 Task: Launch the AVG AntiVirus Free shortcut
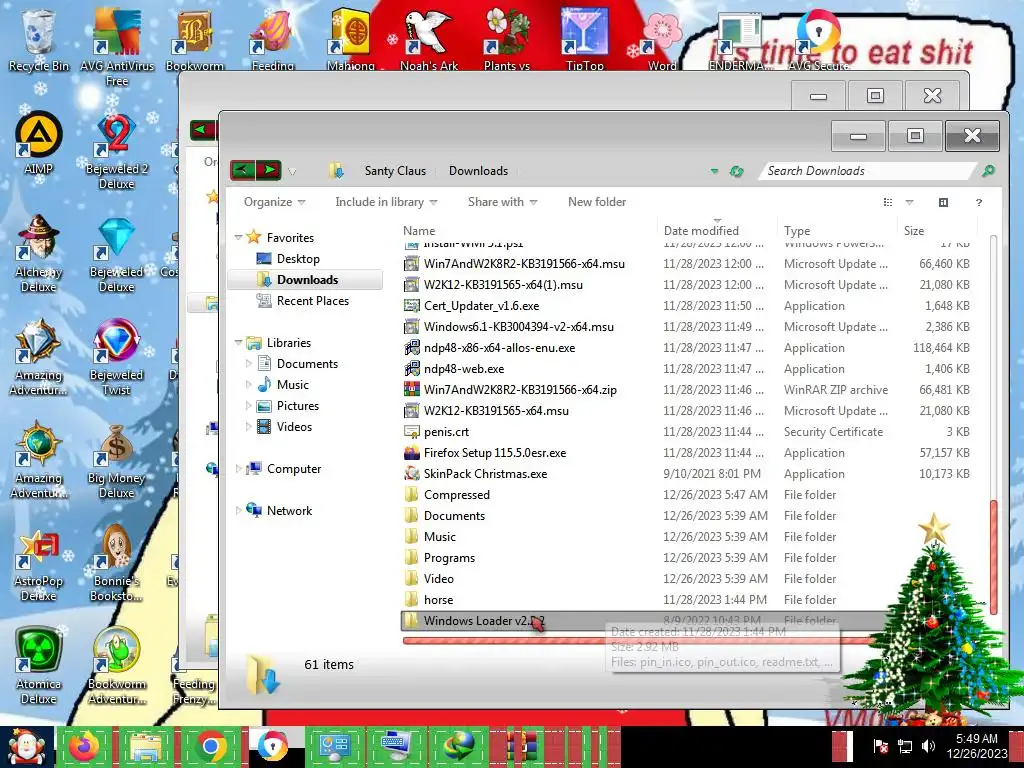coord(116,46)
